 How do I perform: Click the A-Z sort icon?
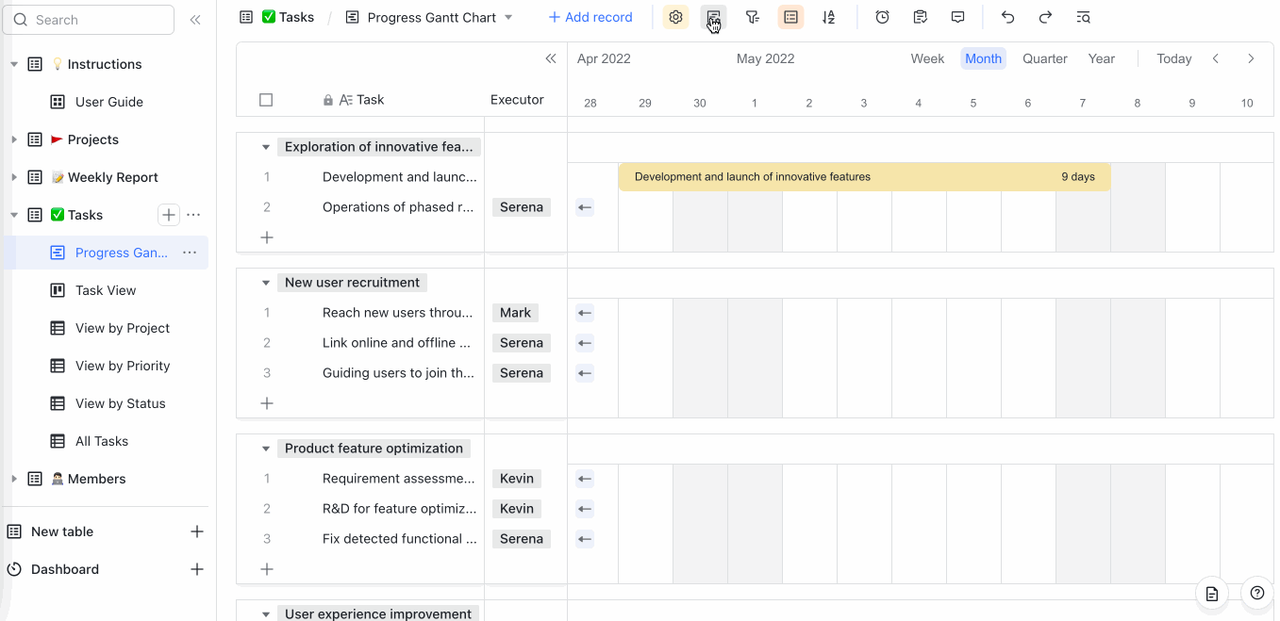tap(829, 17)
